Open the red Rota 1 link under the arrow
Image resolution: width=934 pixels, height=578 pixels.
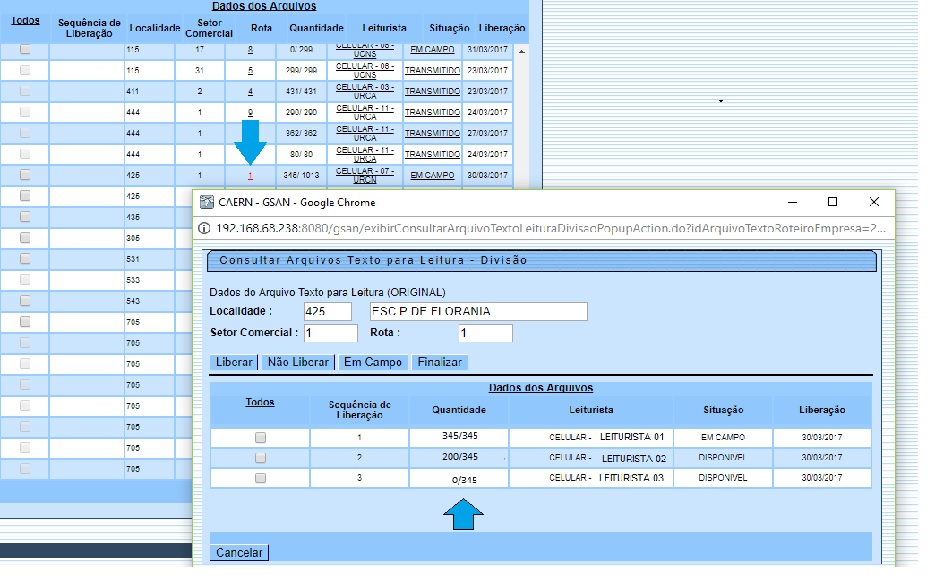pyautogui.click(x=250, y=175)
